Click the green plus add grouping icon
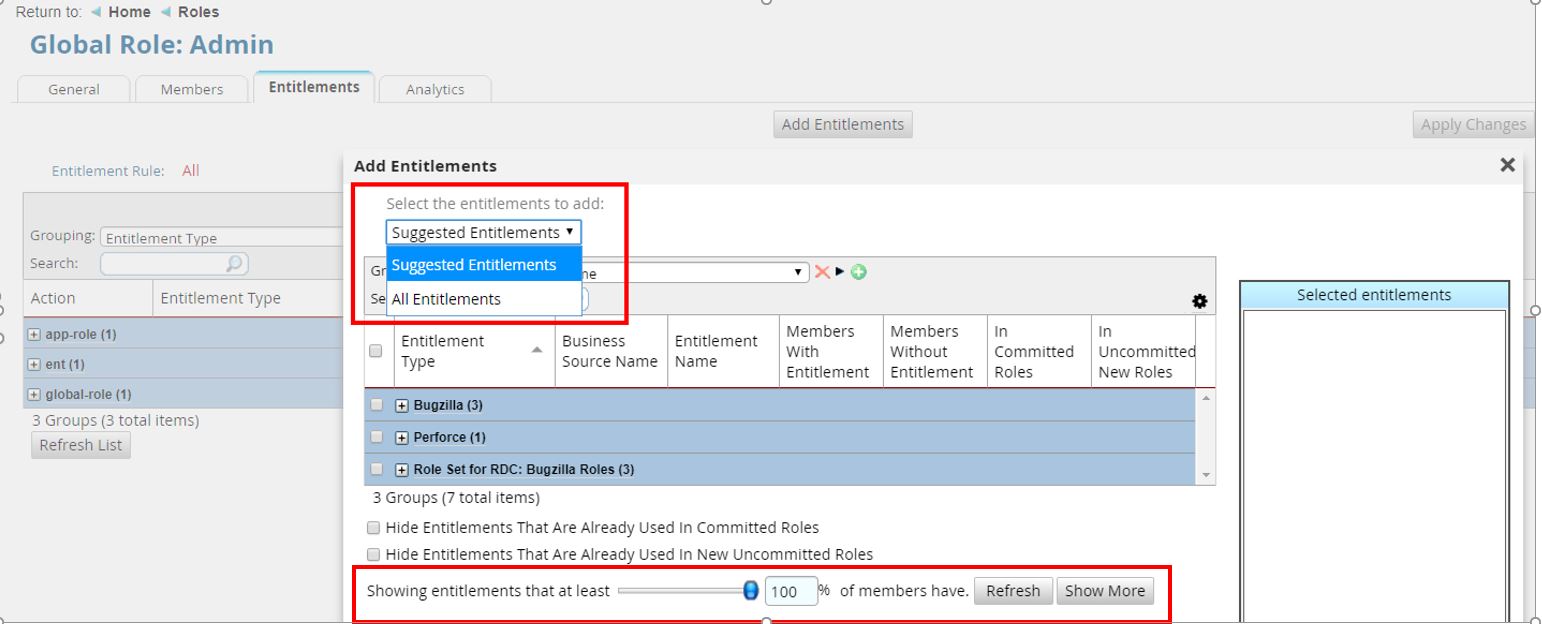 (858, 272)
